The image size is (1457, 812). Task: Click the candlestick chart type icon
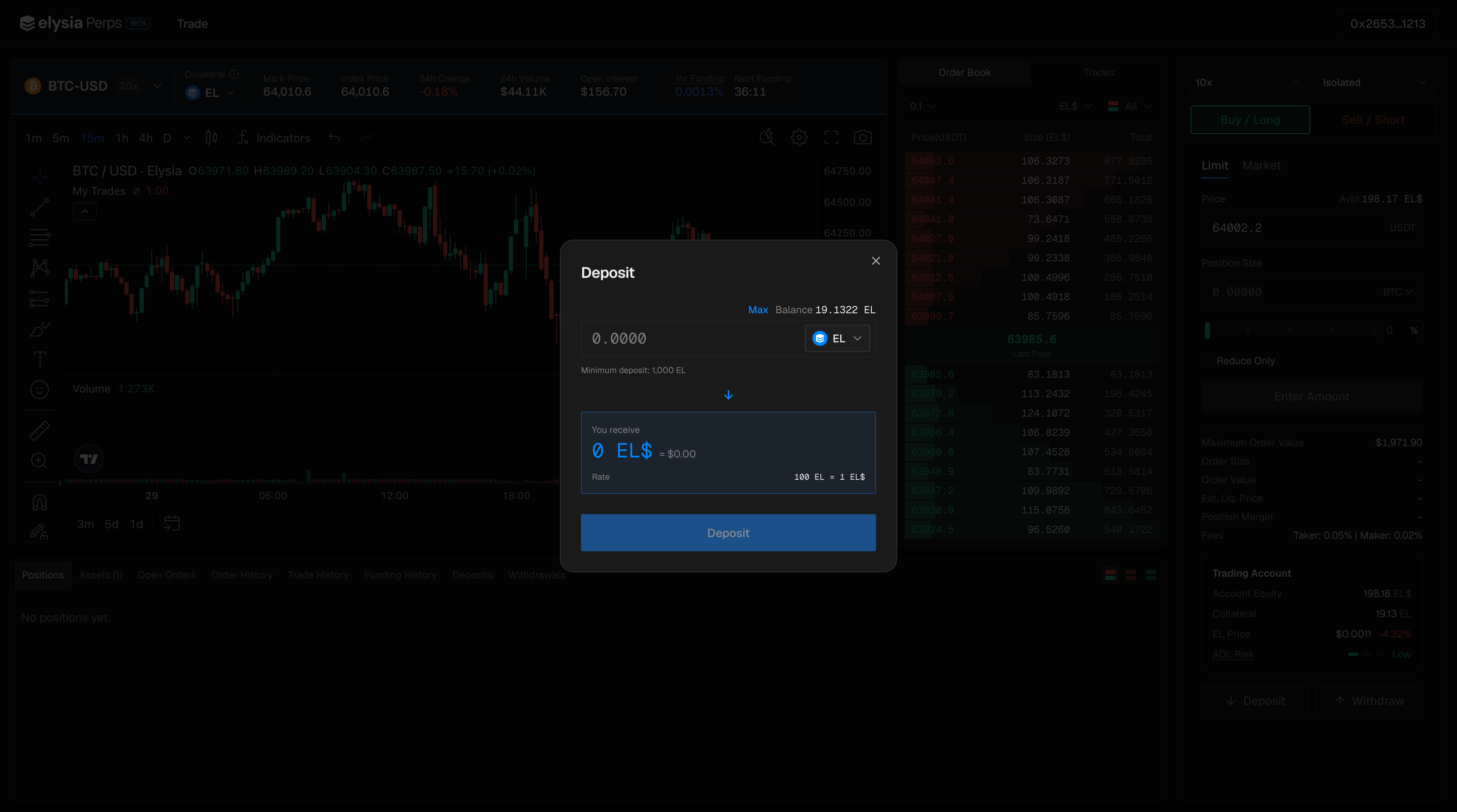tap(212, 137)
